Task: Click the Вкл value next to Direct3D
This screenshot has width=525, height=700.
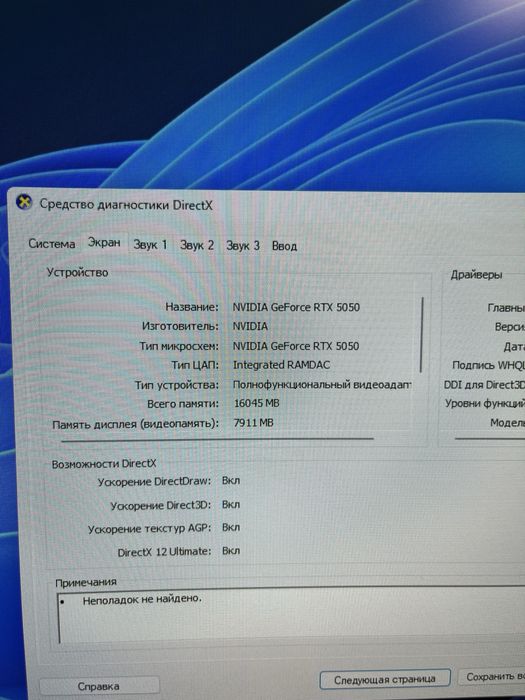Action: click(x=231, y=504)
